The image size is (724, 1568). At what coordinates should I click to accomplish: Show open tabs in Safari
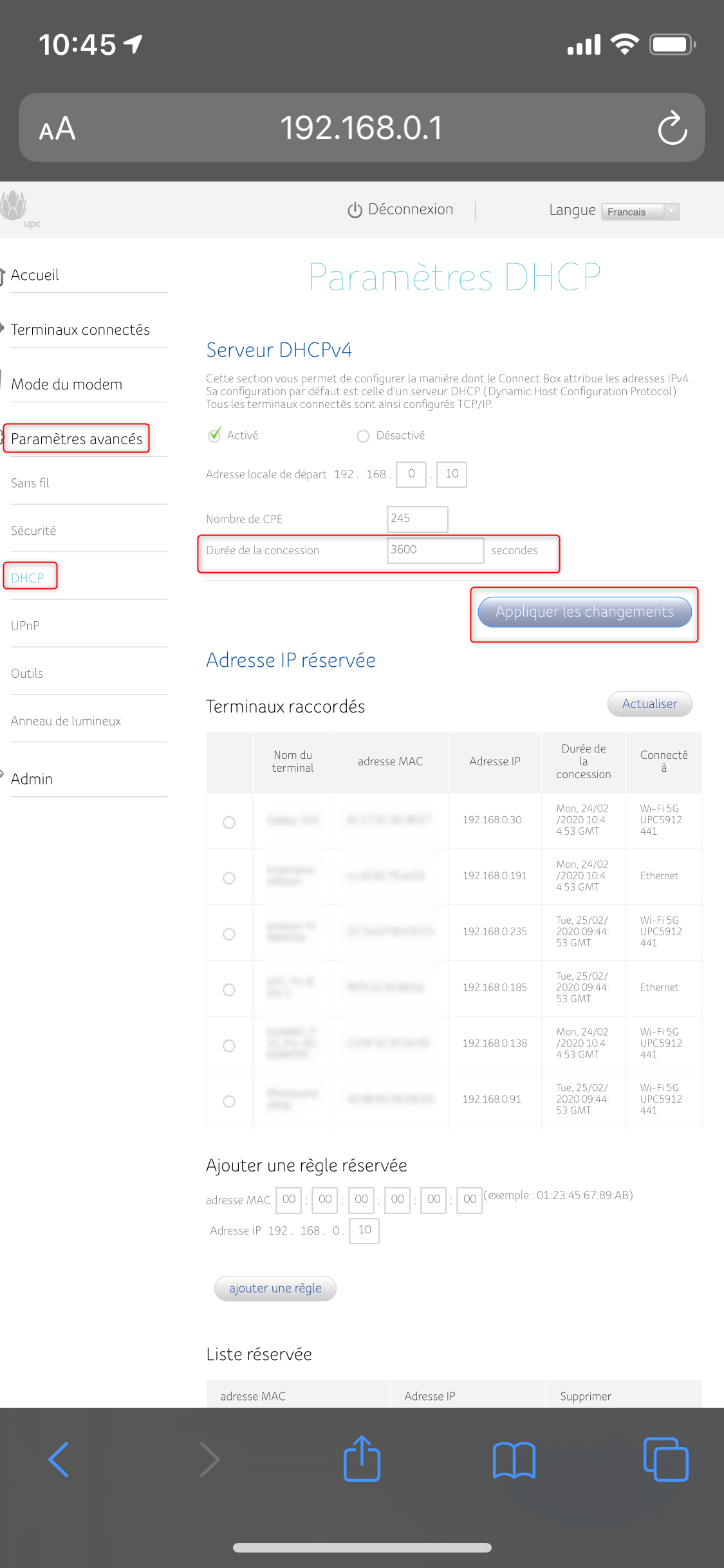pyautogui.click(x=665, y=1459)
